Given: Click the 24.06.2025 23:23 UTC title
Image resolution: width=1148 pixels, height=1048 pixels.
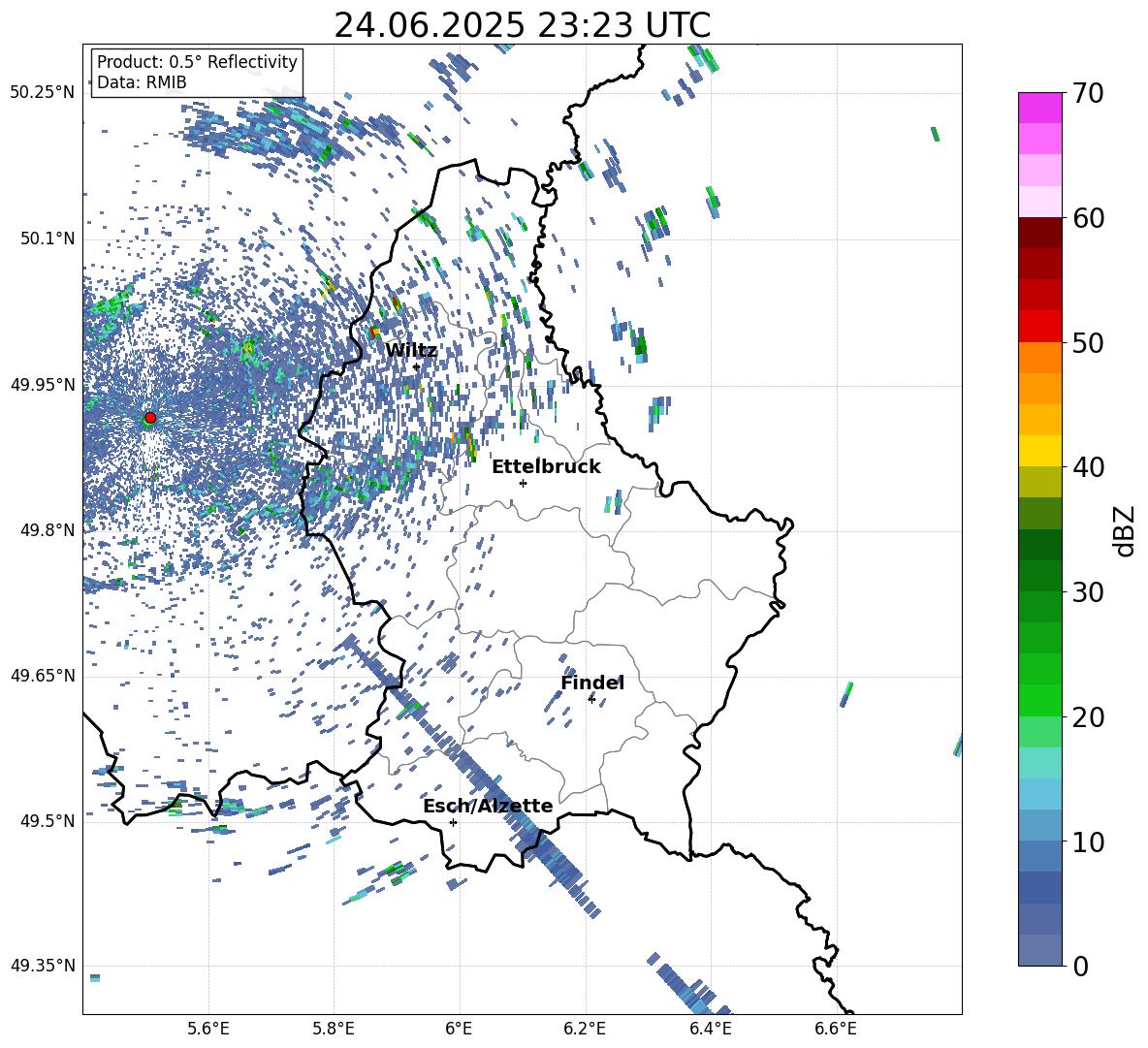Looking at the screenshot, I should 522,25.
